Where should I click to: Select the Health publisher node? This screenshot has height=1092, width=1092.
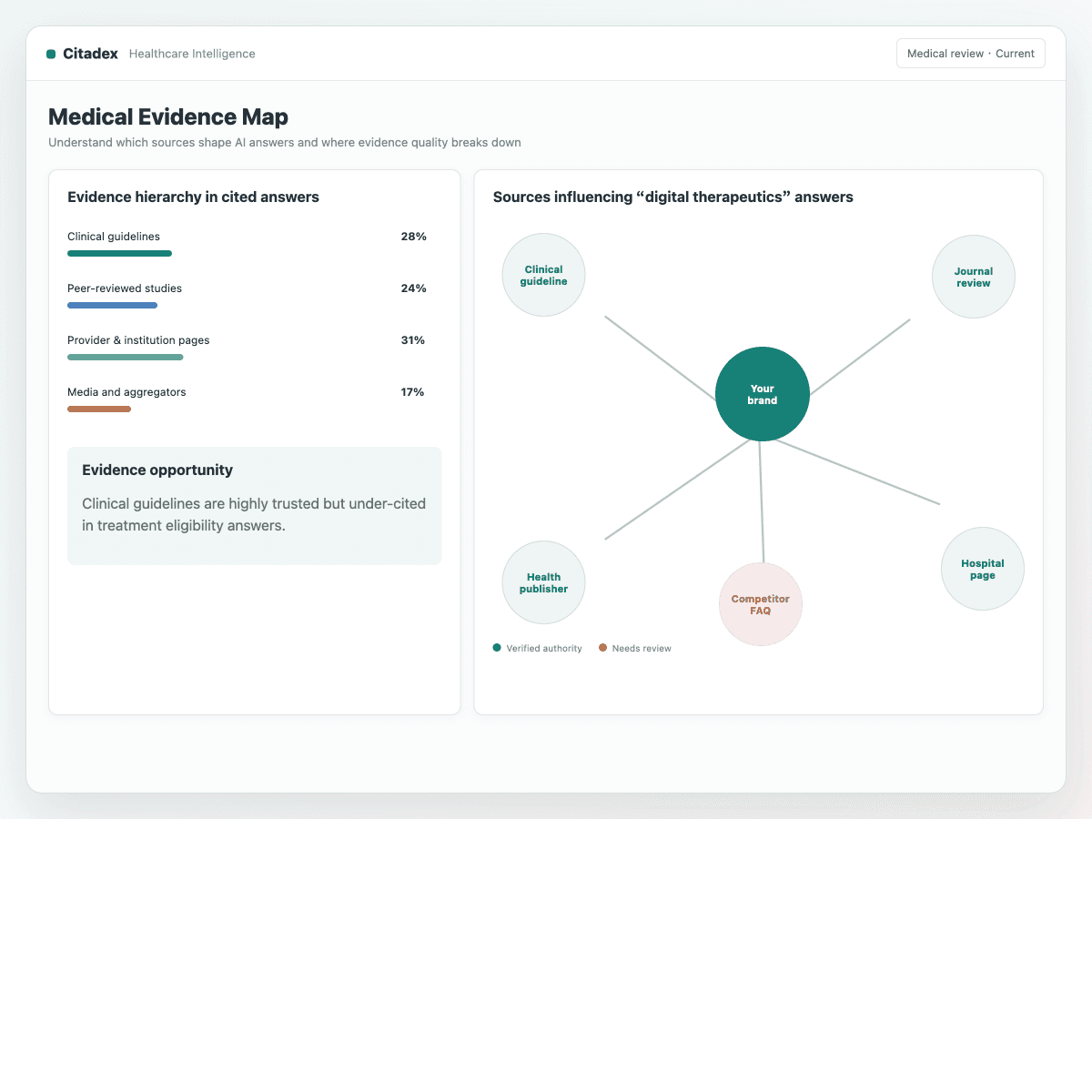click(543, 582)
